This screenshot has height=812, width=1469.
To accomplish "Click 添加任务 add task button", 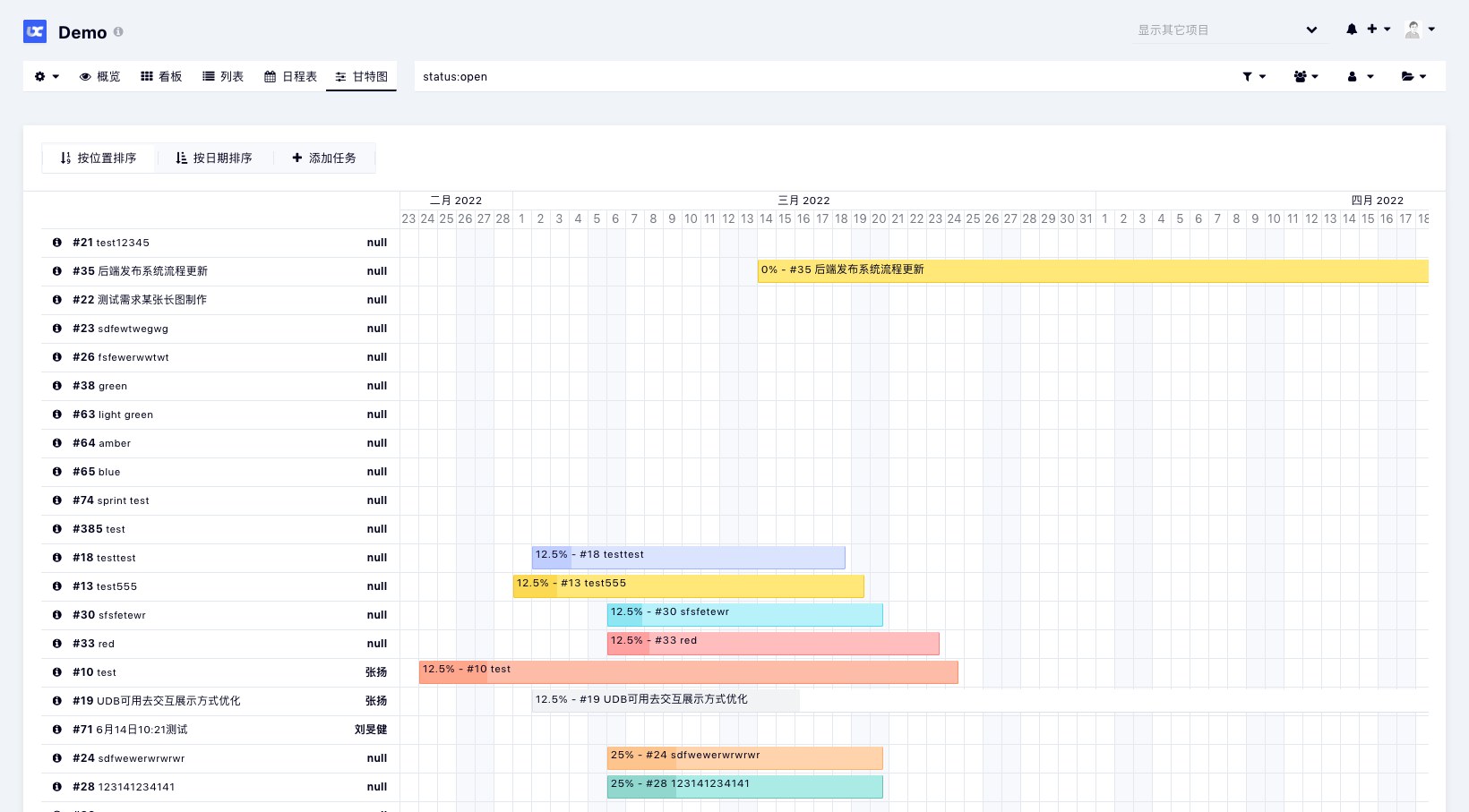I will pos(323,158).
